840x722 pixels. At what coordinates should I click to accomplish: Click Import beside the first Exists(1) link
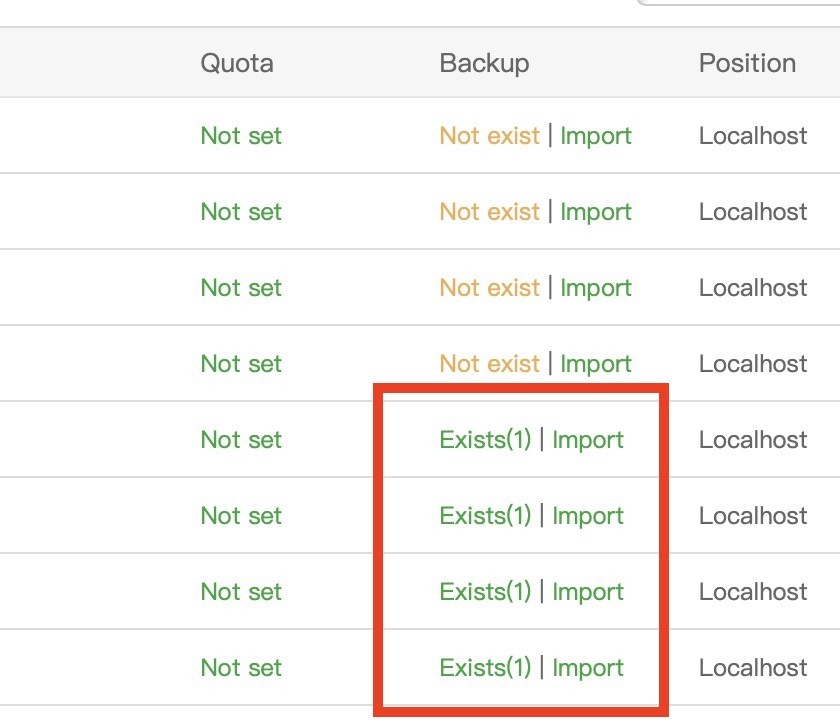pos(588,440)
